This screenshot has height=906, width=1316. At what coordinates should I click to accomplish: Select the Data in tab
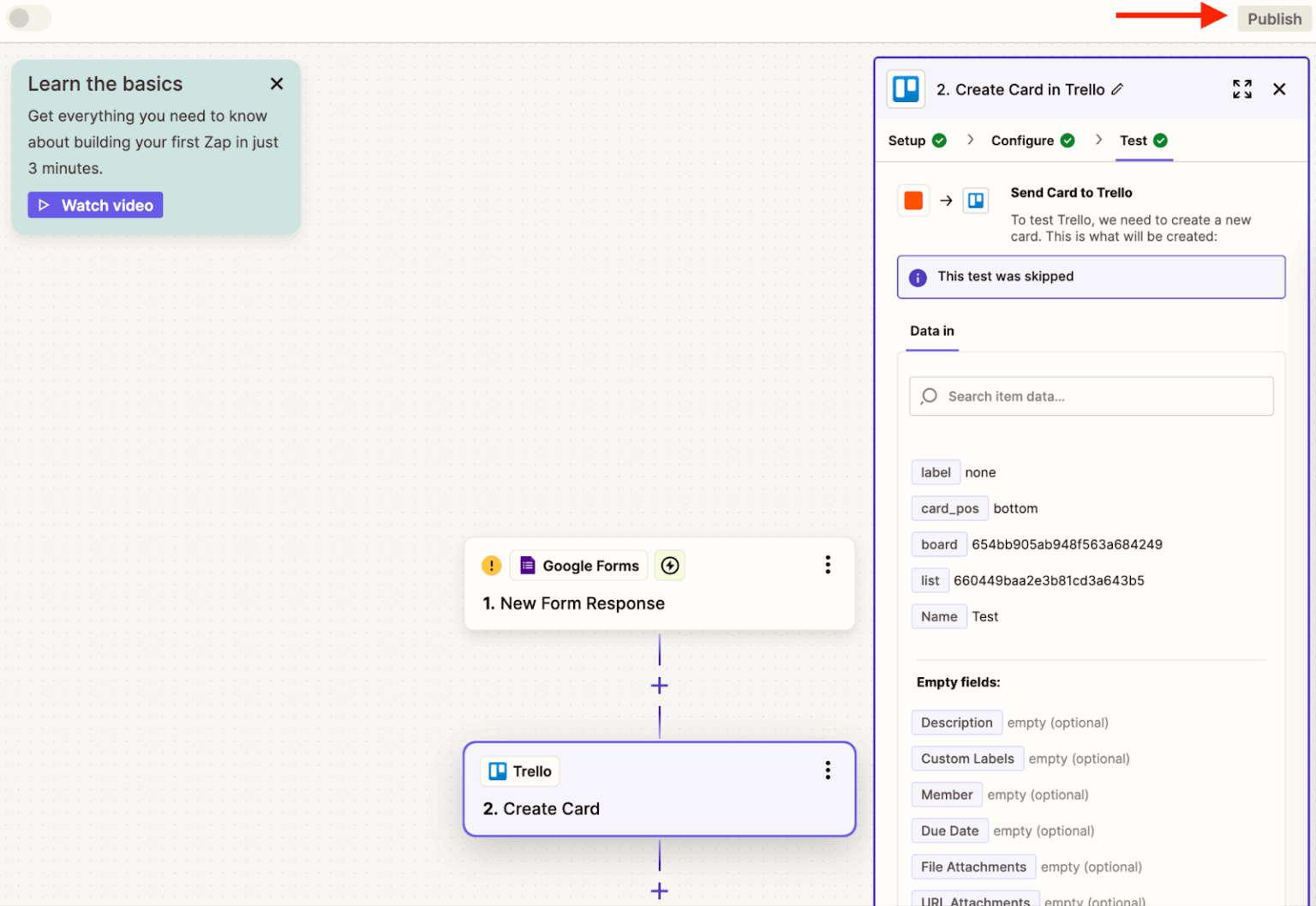pos(931,331)
